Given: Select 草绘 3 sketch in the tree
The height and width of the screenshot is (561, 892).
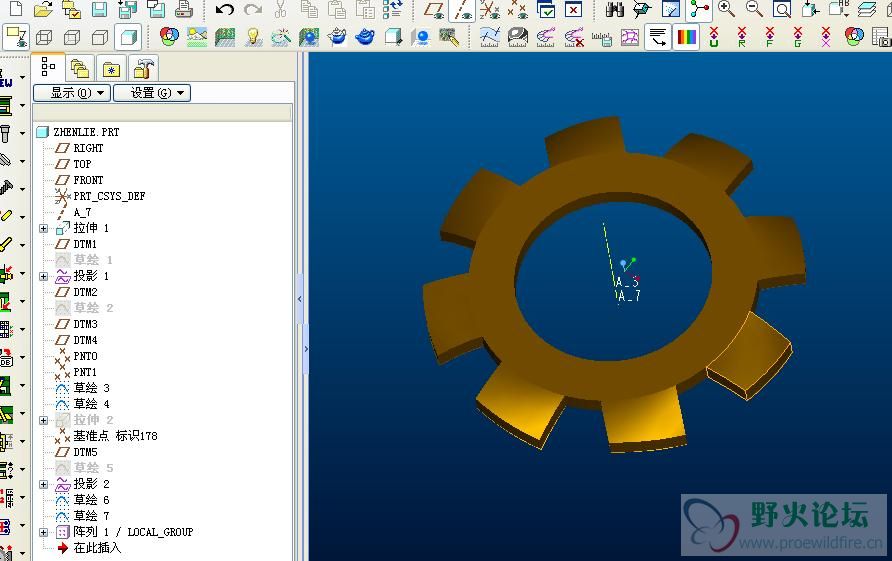Looking at the screenshot, I should (x=91, y=388).
